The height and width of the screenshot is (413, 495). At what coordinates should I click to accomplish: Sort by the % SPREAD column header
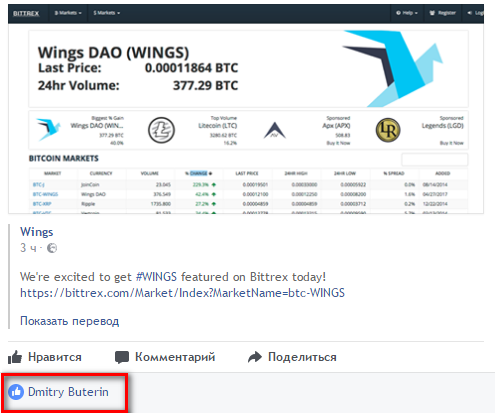(394, 173)
